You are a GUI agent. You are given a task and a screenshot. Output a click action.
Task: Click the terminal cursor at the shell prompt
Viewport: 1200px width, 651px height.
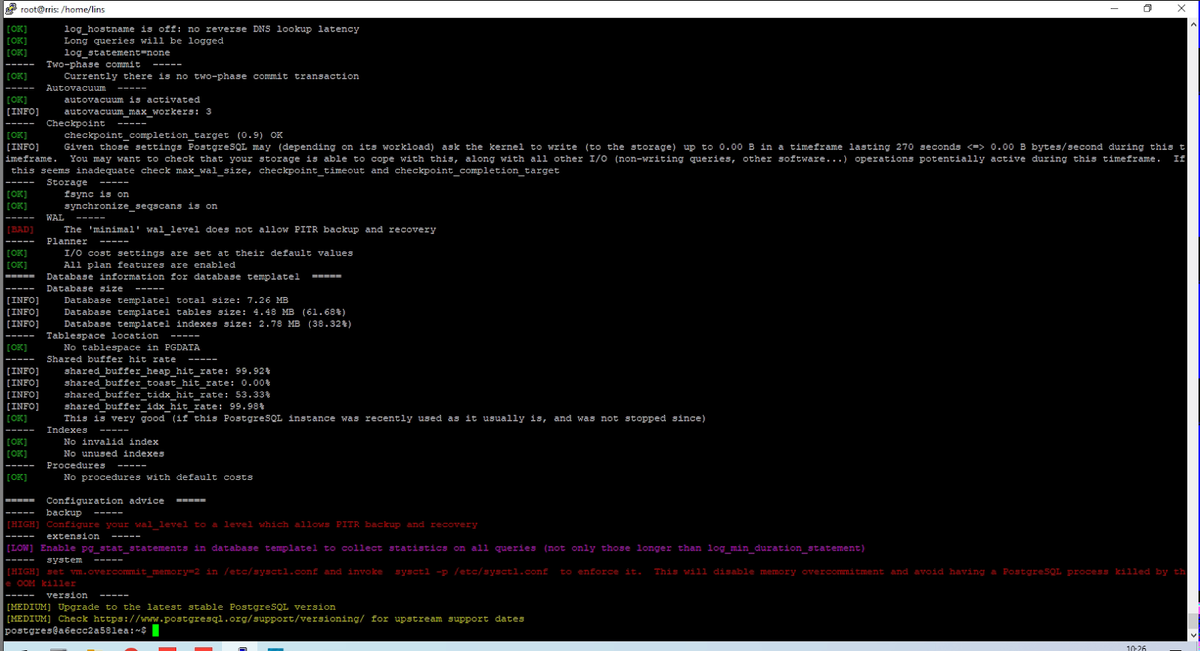[155, 631]
